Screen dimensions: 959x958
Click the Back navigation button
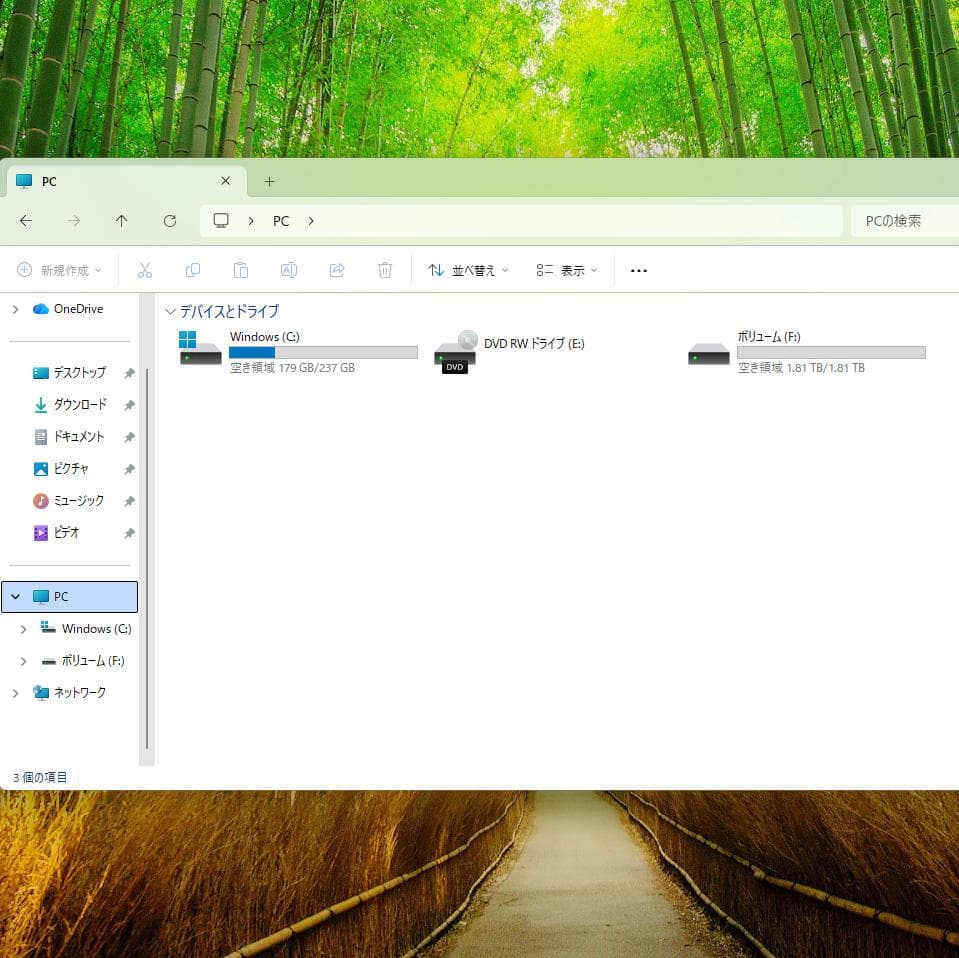tap(26, 221)
